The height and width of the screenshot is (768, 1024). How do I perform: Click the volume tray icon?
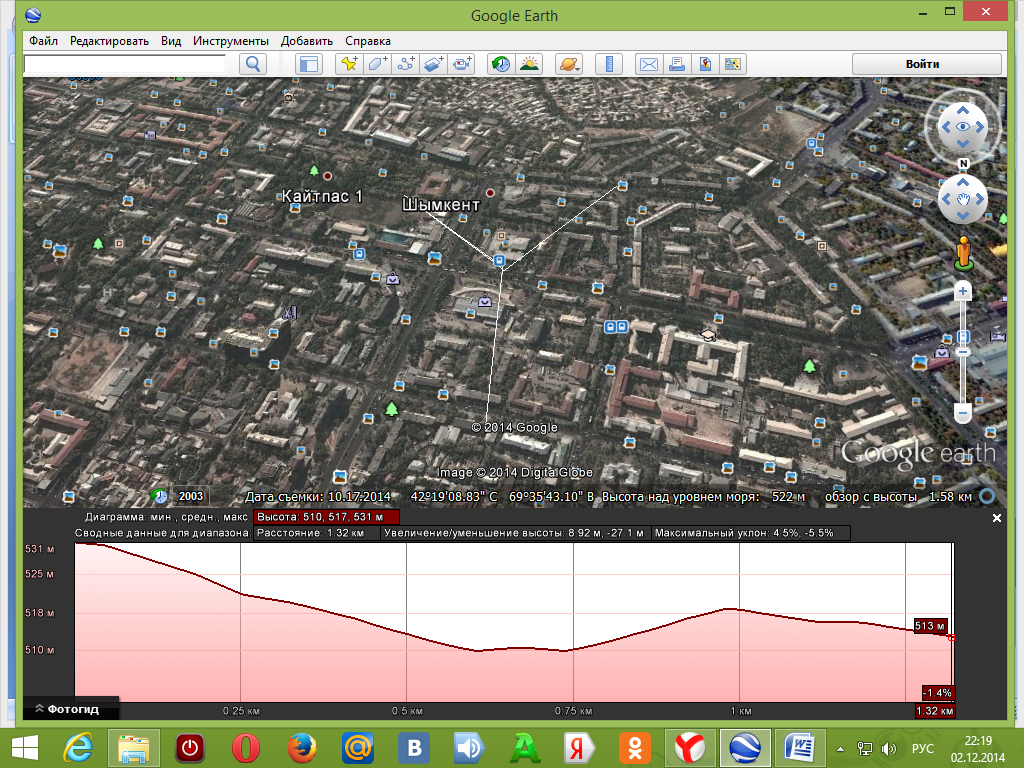point(888,748)
